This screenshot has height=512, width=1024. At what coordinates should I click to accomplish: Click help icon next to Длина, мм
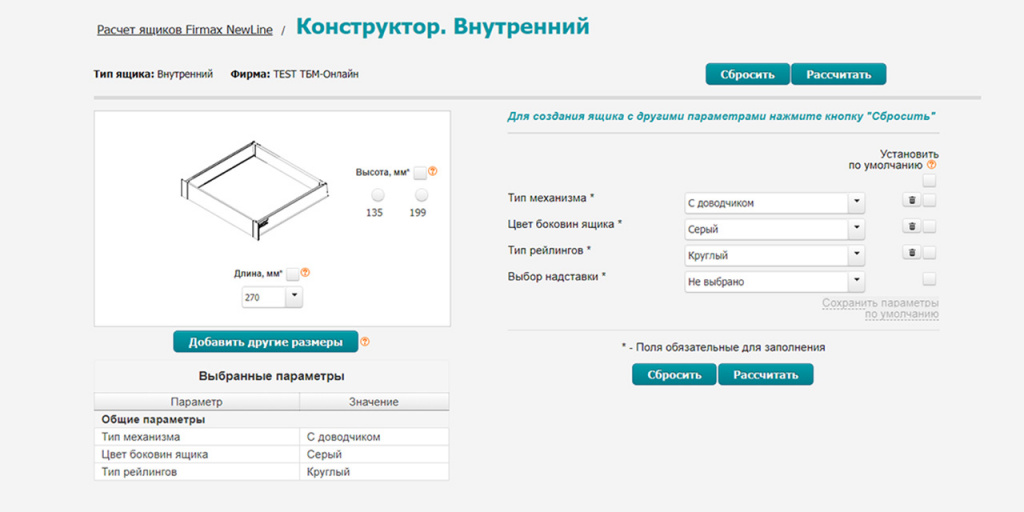coord(305,272)
